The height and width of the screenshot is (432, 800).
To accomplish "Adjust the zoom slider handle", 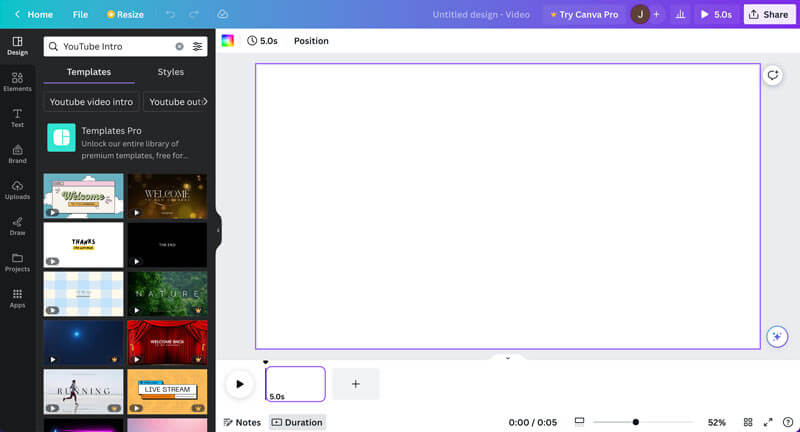I will (x=636, y=422).
